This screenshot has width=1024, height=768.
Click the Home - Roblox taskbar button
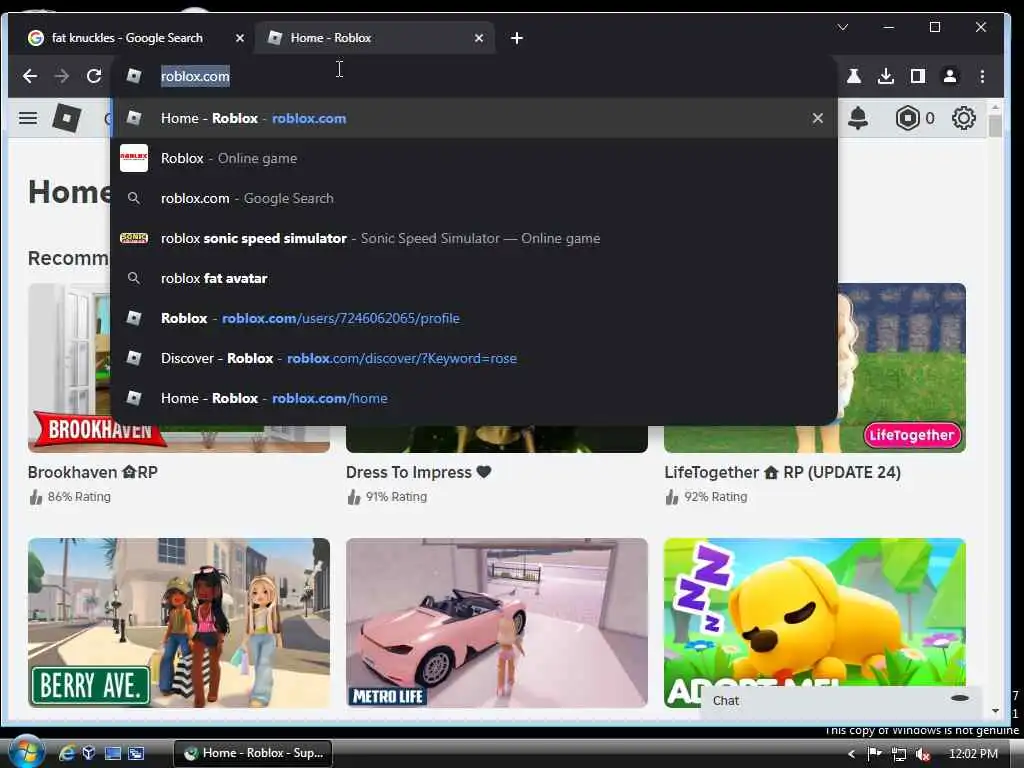click(253, 754)
